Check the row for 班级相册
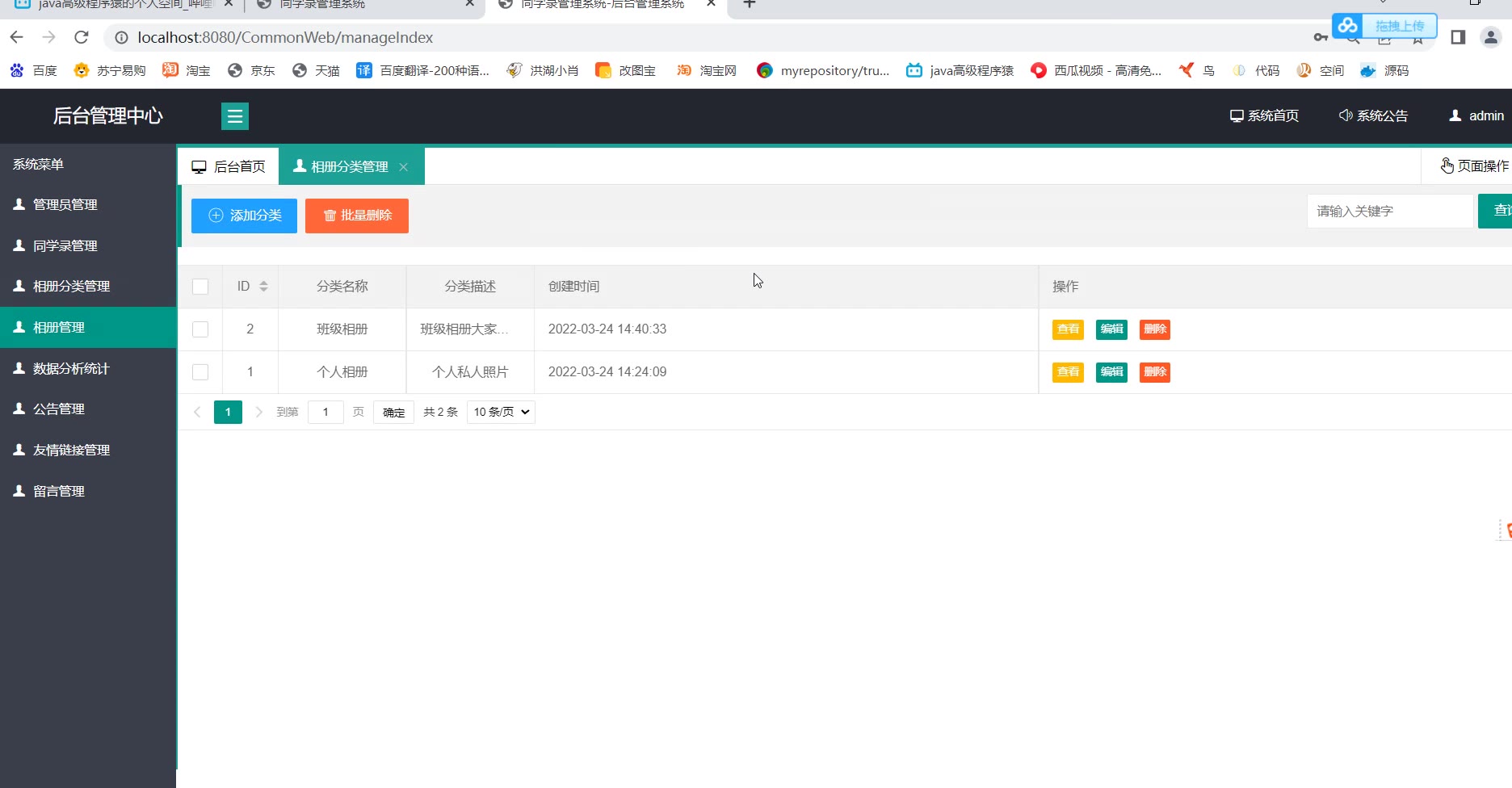The image size is (1512, 788). click(x=200, y=329)
